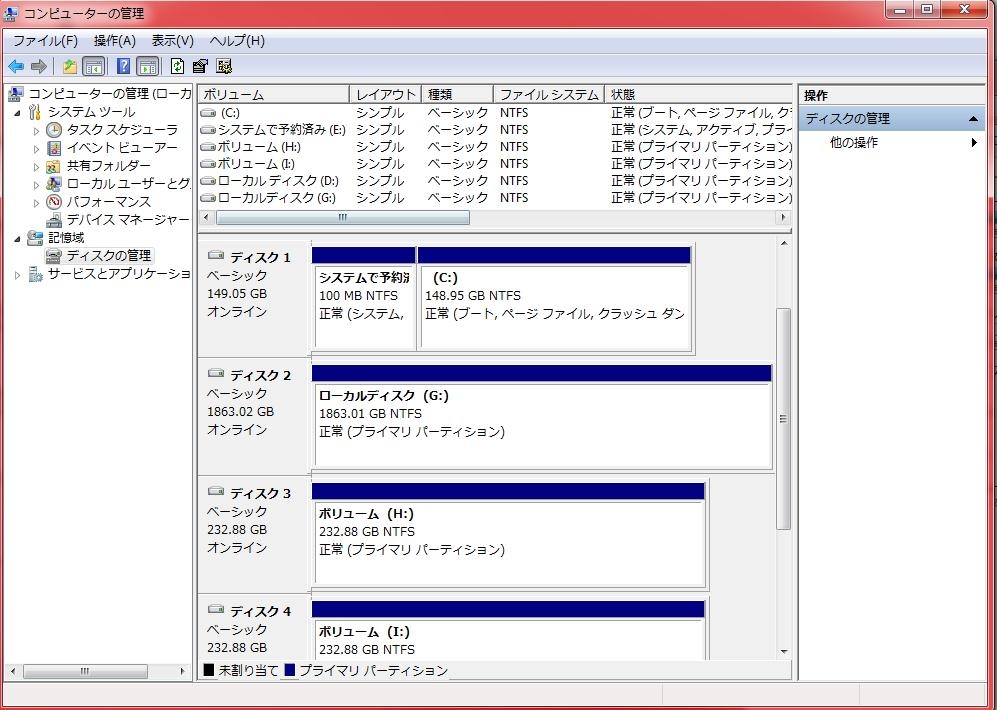Expand the タスク スケジューラ node arrow

[x=36, y=131]
